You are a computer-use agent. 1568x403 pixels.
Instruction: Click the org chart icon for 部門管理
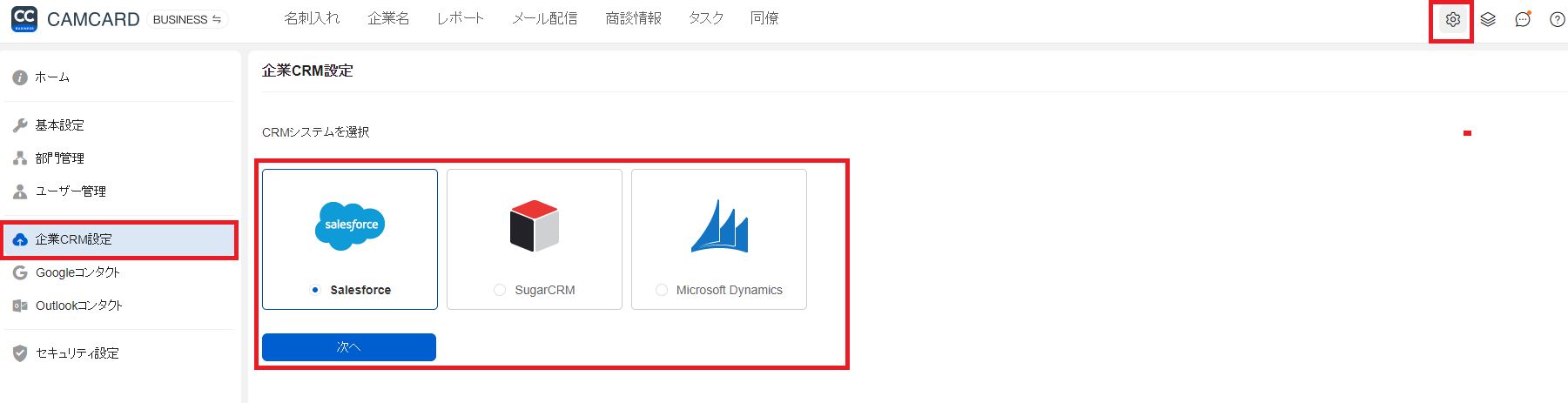[20, 158]
